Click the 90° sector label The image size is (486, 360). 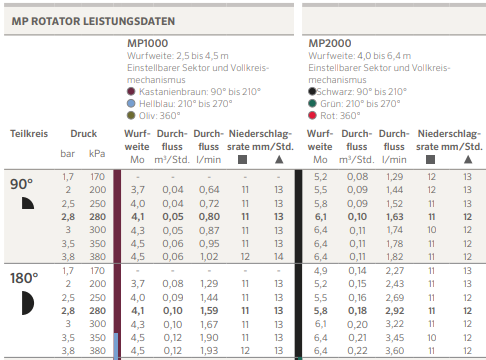click(x=21, y=184)
